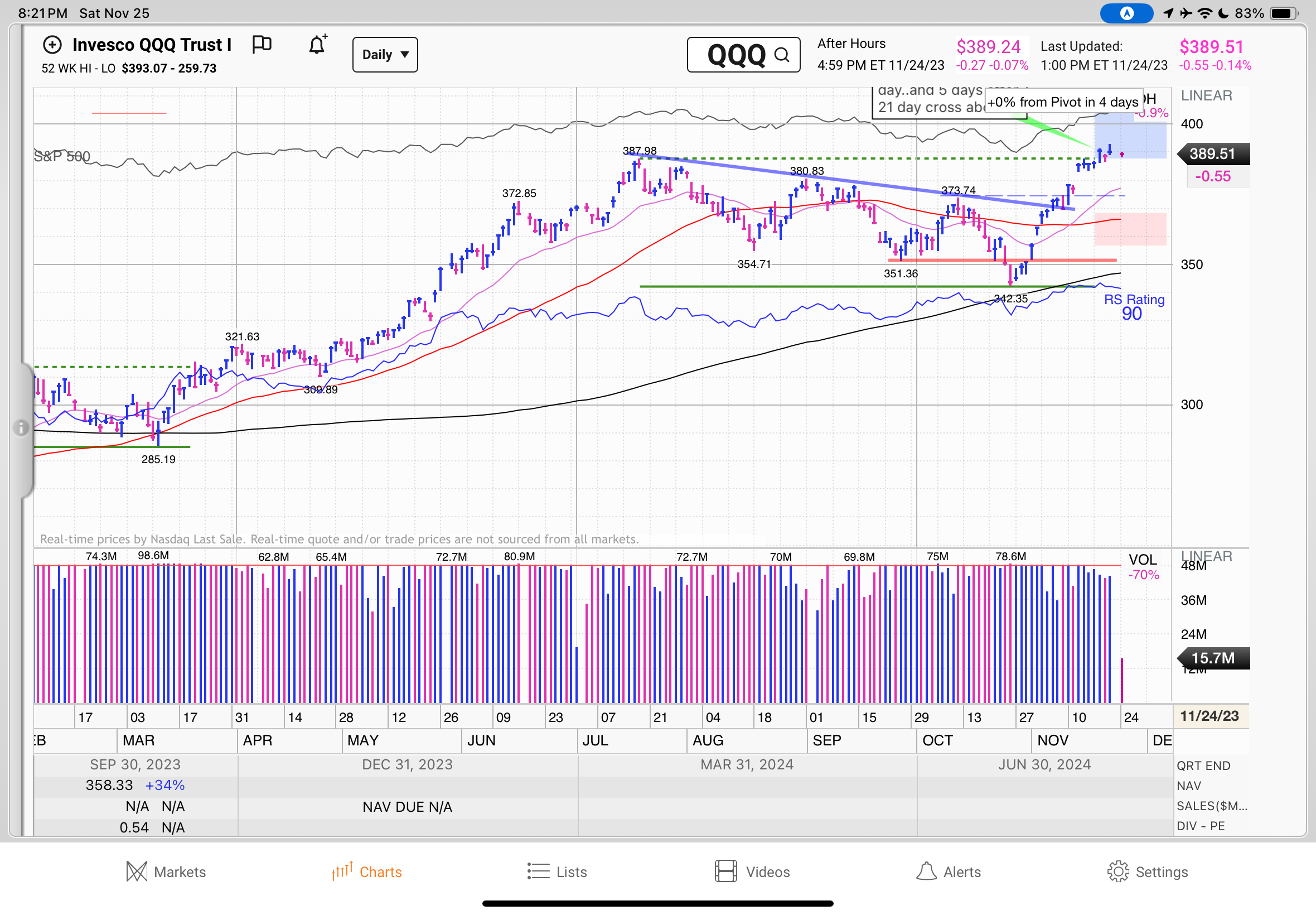Open the Daily timeframe dropdown
Screen dimensions: 1316x915
(x=385, y=55)
